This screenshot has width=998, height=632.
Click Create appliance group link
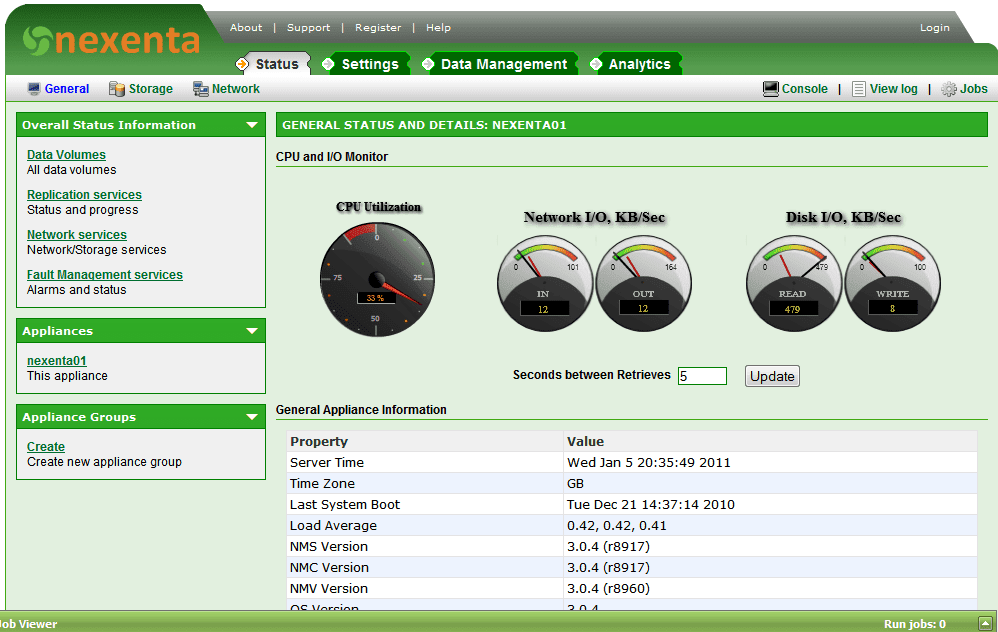tap(46, 447)
